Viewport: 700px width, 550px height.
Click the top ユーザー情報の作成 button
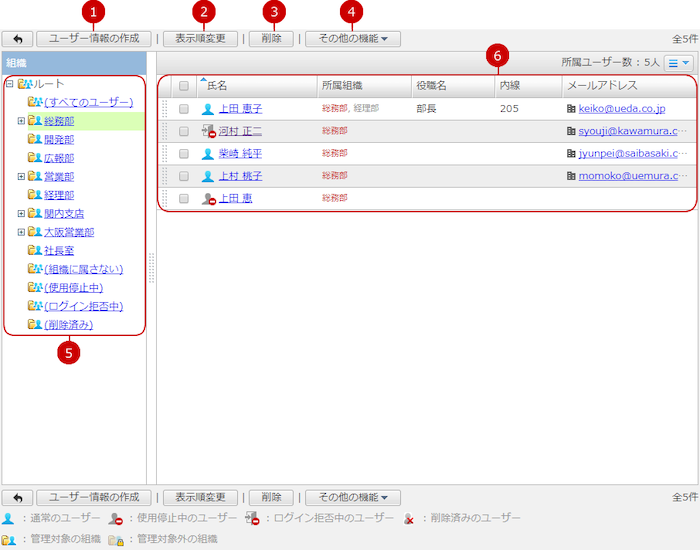tap(94, 39)
